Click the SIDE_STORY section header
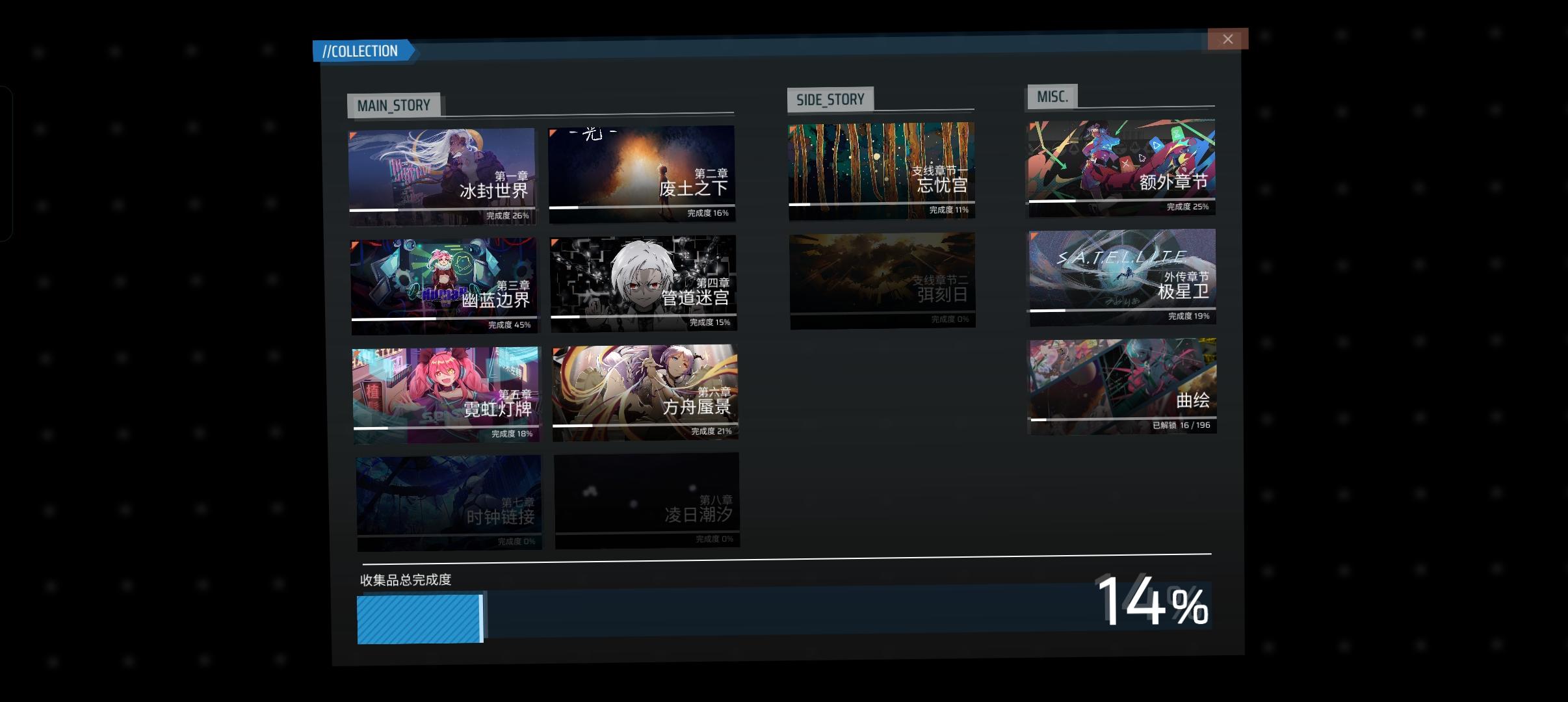The height and width of the screenshot is (702, 1568). (x=830, y=99)
